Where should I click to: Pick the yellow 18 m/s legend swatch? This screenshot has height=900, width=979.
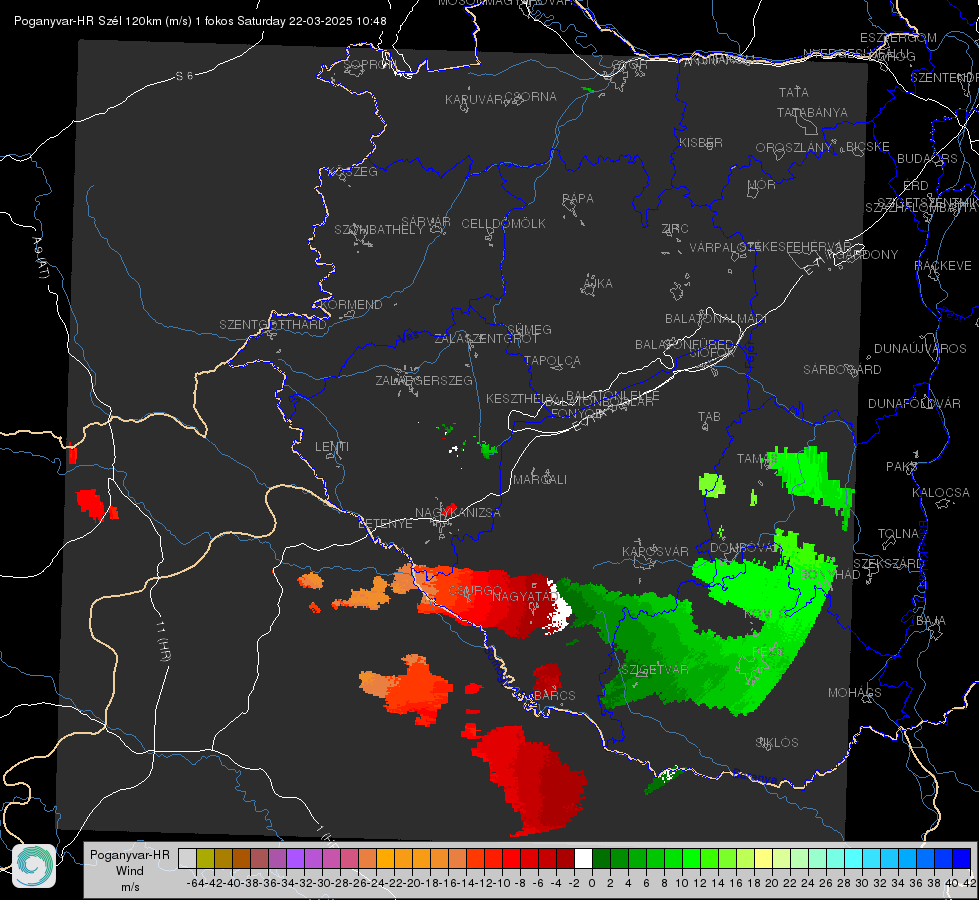tap(763, 858)
